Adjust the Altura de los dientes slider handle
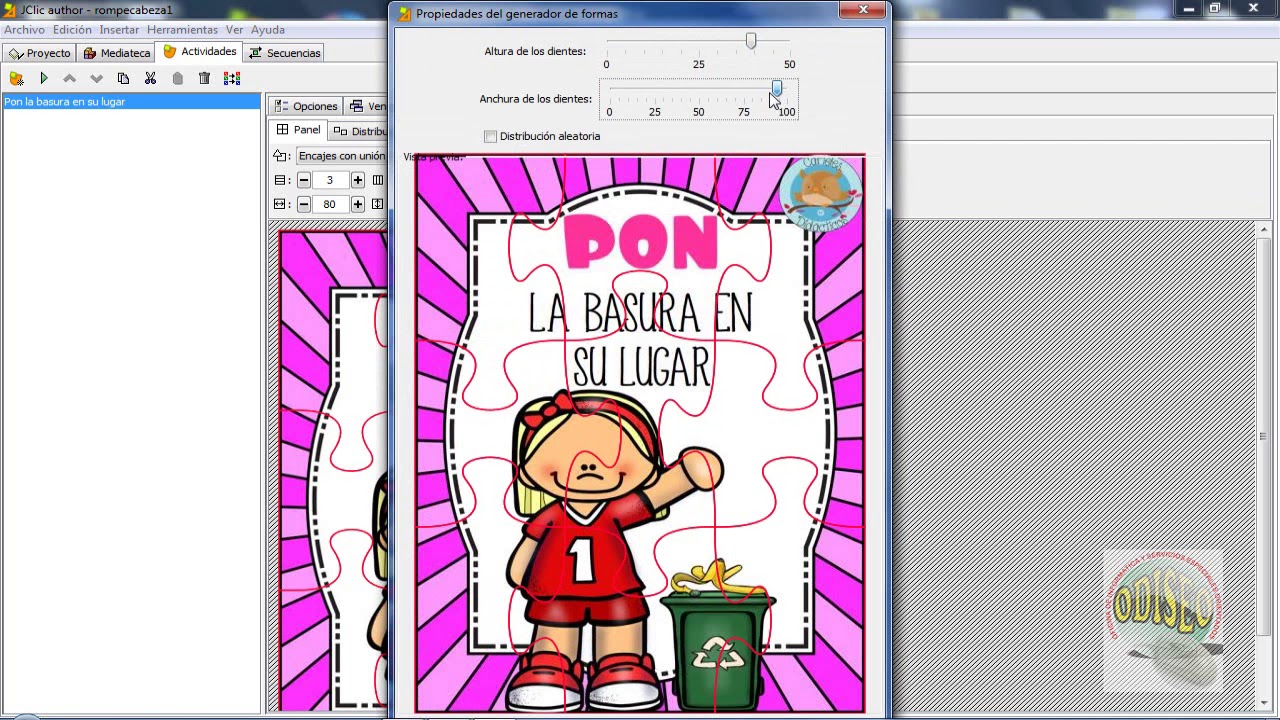The image size is (1280, 720). coord(751,41)
